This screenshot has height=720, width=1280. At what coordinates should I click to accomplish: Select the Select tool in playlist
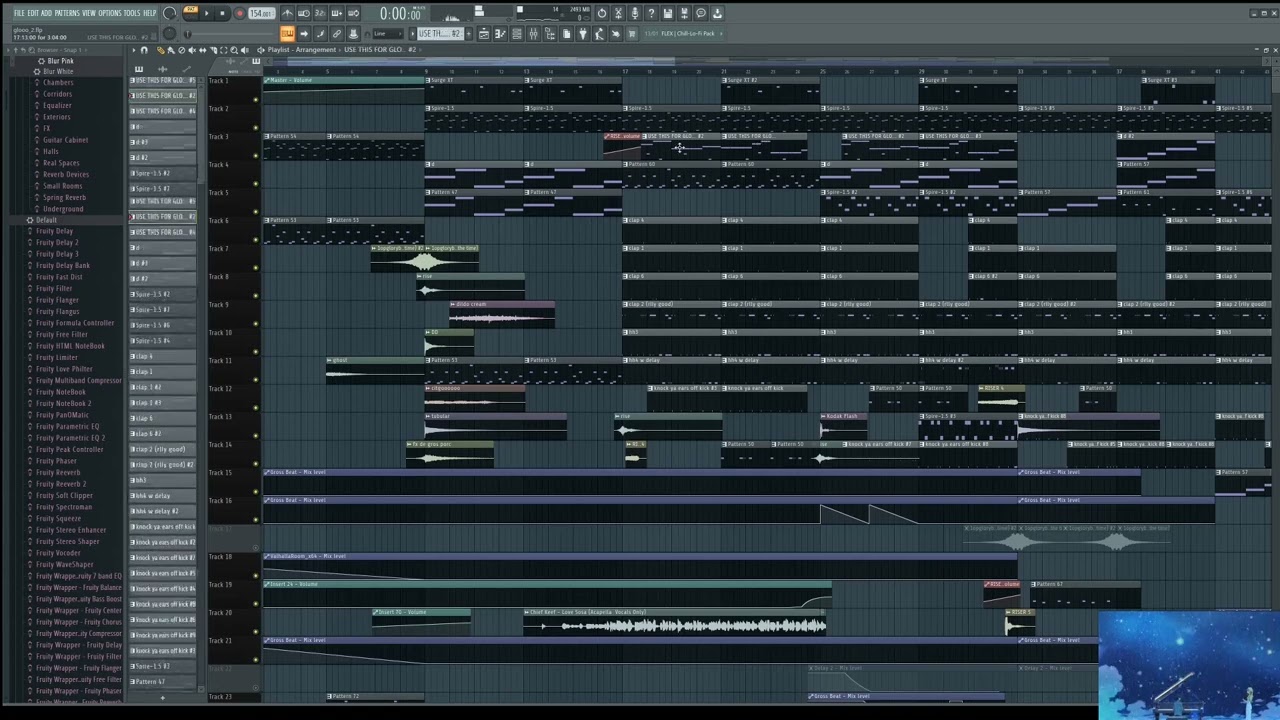[223, 49]
